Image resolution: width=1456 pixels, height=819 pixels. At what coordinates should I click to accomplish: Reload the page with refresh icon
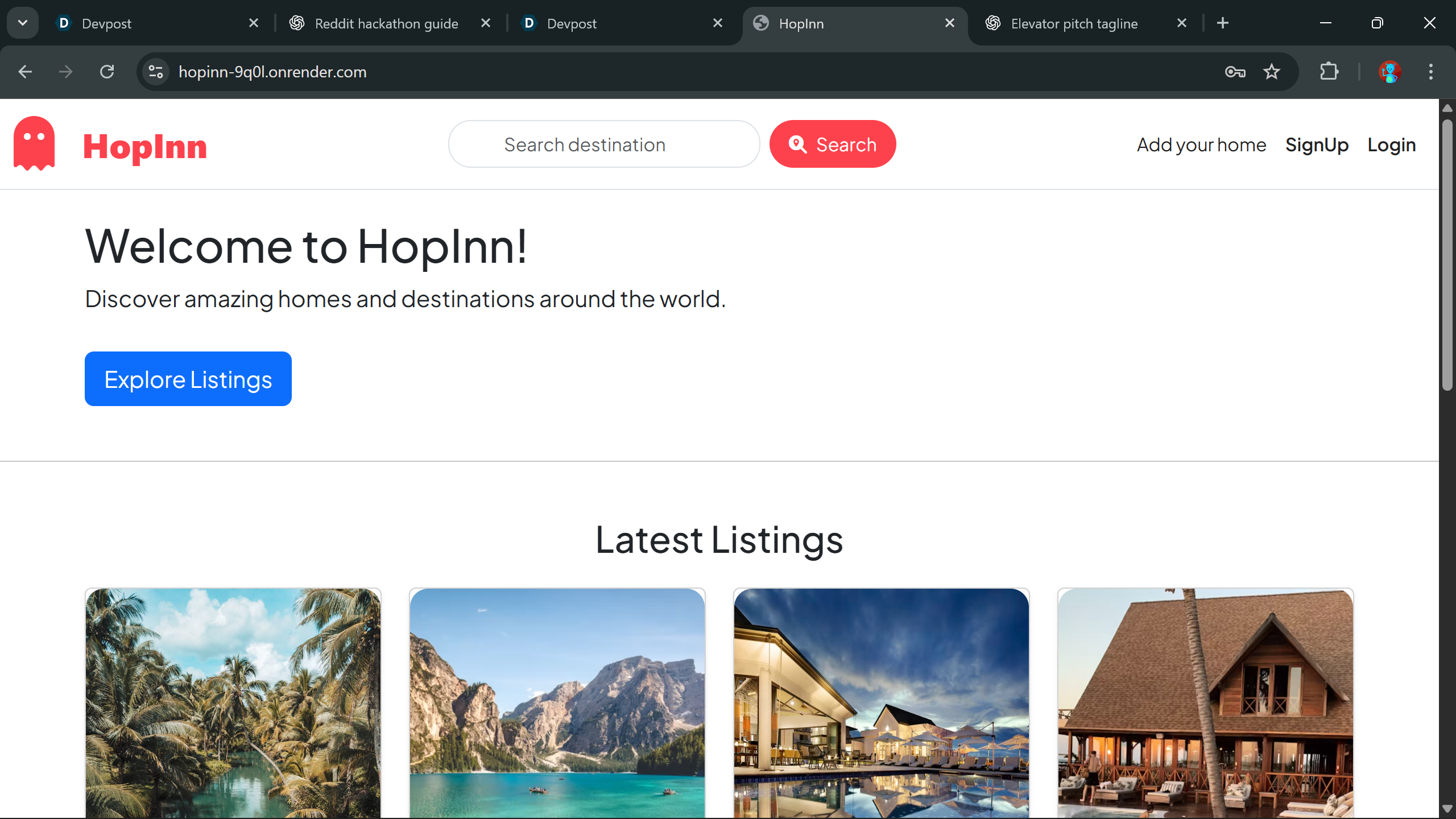(107, 72)
